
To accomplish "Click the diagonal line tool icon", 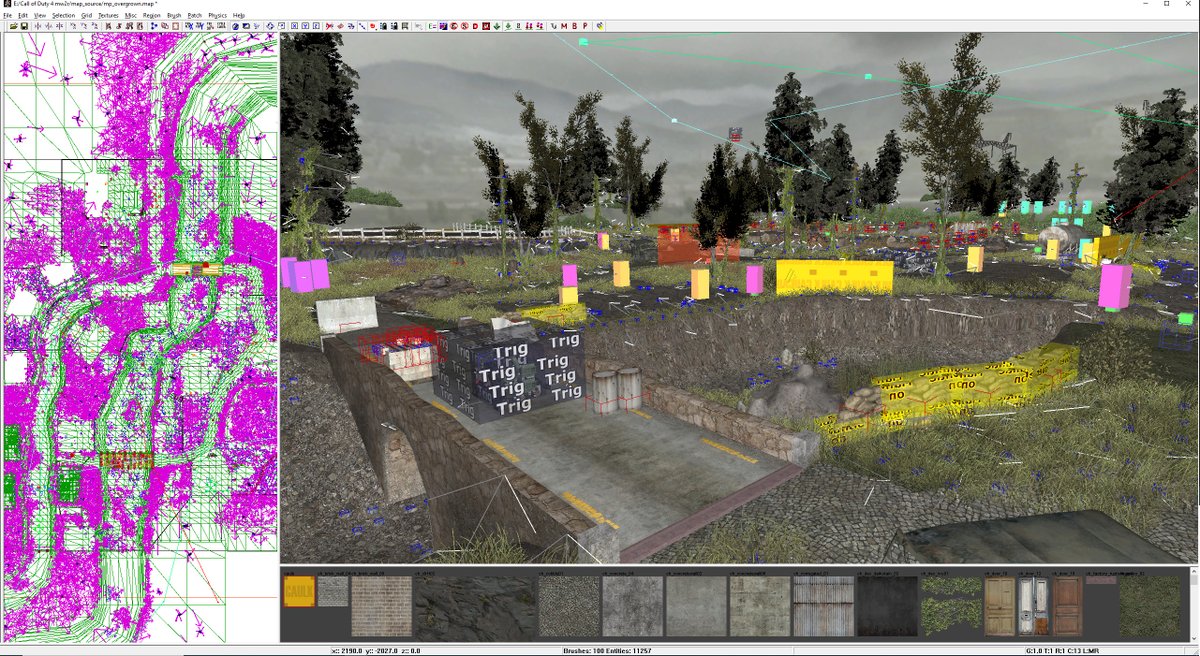I will [362, 26].
